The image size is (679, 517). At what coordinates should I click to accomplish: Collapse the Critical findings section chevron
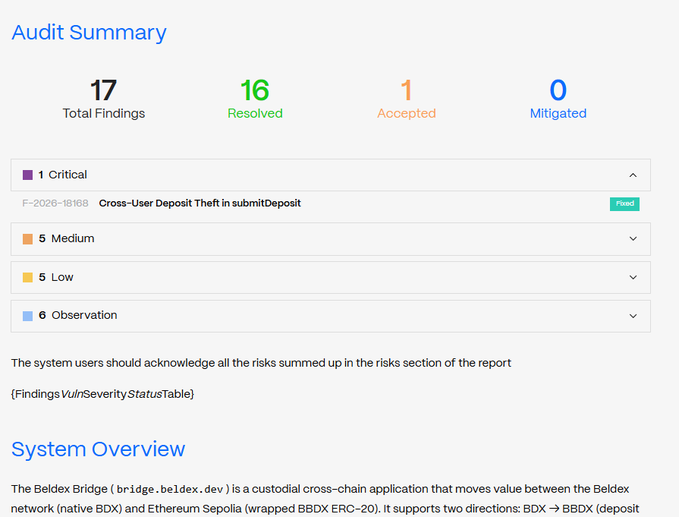coord(633,175)
